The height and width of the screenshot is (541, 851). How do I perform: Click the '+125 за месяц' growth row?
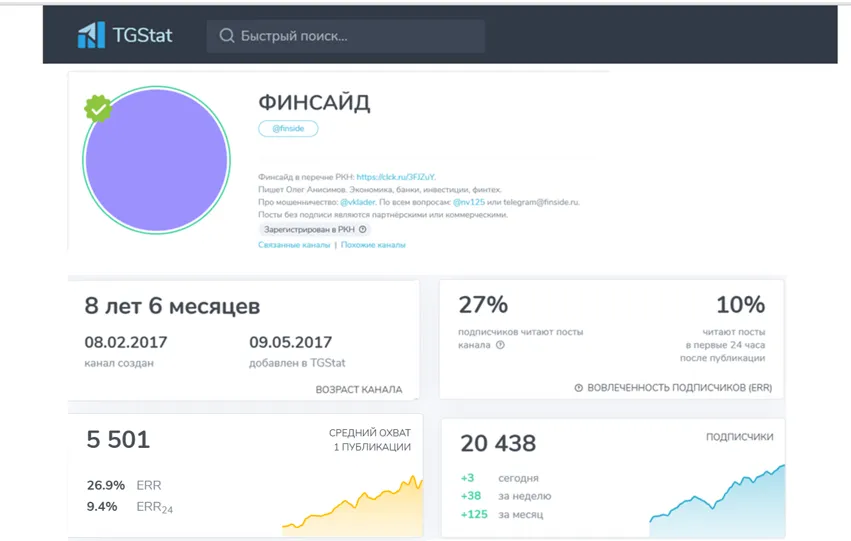click(502, 514)
